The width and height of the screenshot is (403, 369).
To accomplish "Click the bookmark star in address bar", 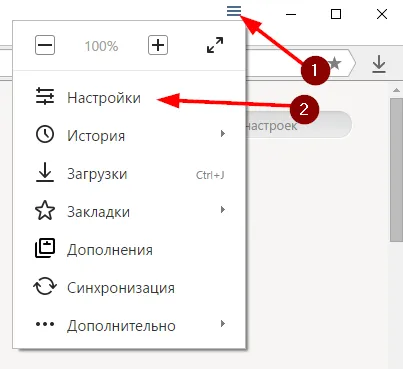I will tap(335, 63).
